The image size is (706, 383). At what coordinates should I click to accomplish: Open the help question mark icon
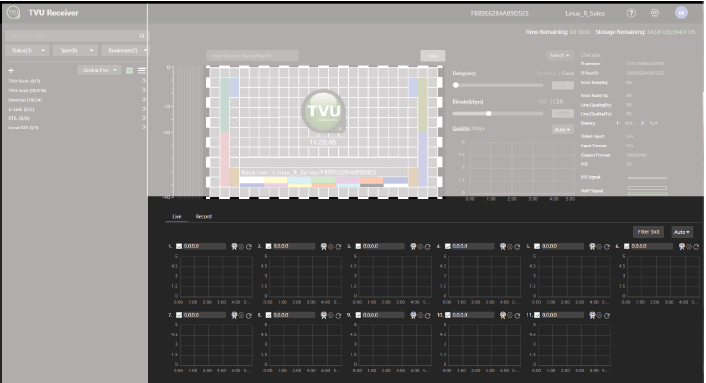point(631,13)
